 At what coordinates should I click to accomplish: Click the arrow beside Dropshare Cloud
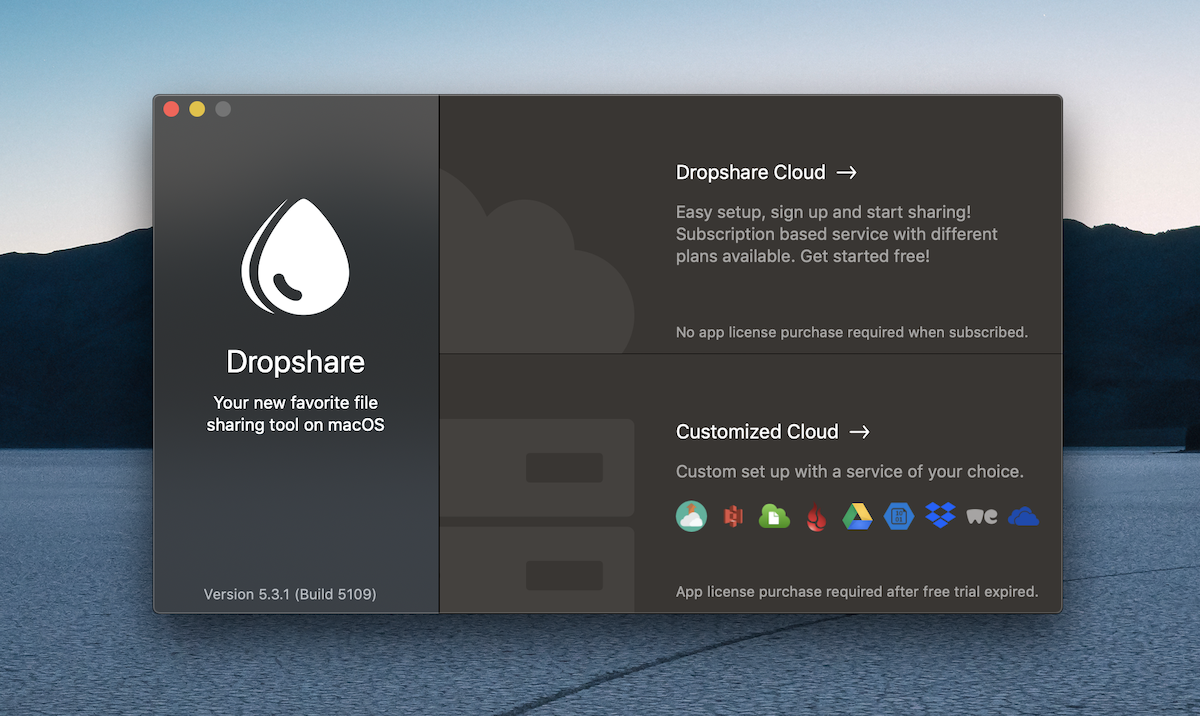tap(847, 172)
